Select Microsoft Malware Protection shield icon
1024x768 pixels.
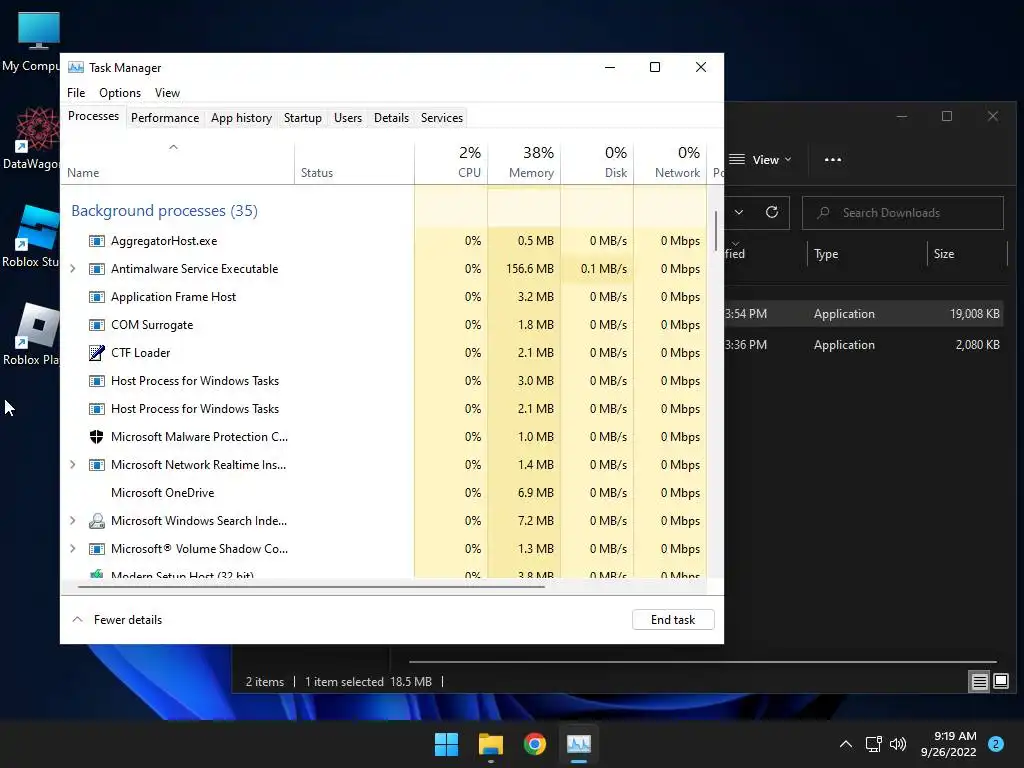tap(97, 437)
